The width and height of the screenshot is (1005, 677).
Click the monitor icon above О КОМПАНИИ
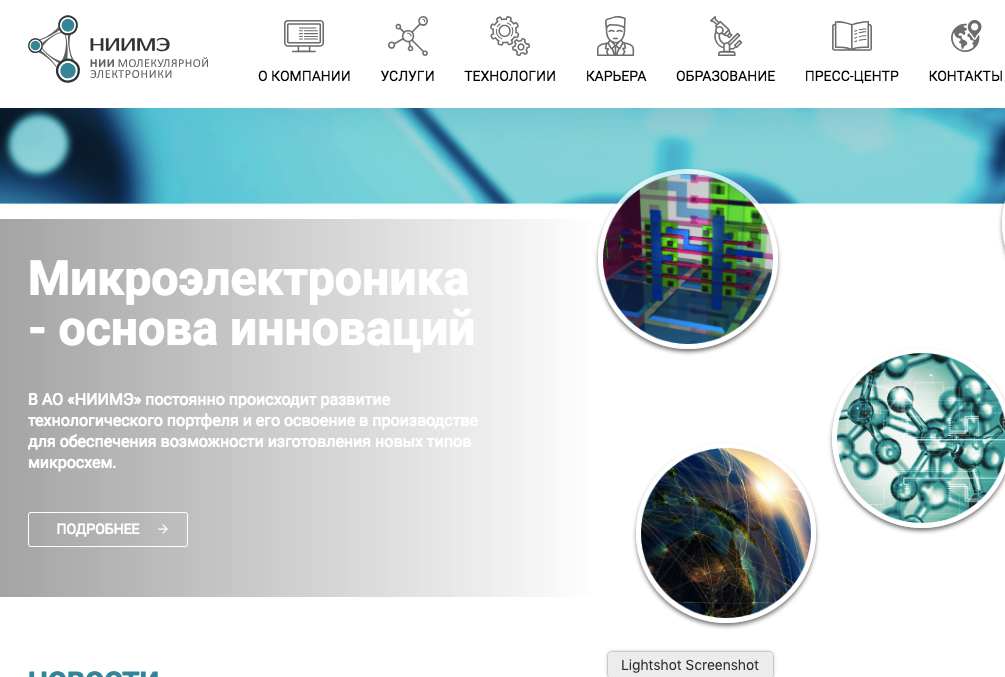tap(303, 35)
